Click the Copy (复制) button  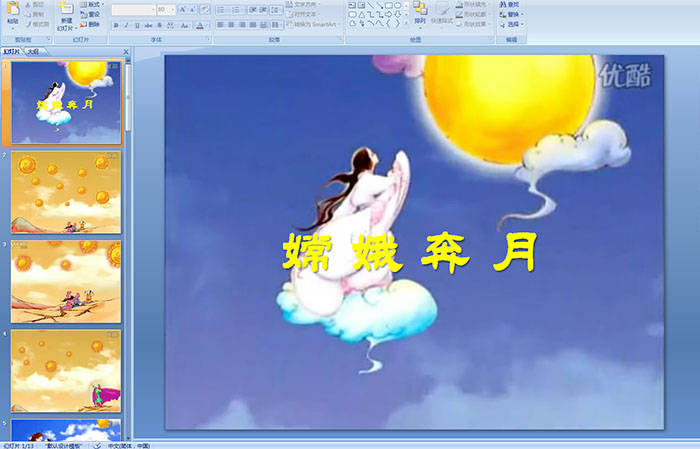(x=35, y=14)
